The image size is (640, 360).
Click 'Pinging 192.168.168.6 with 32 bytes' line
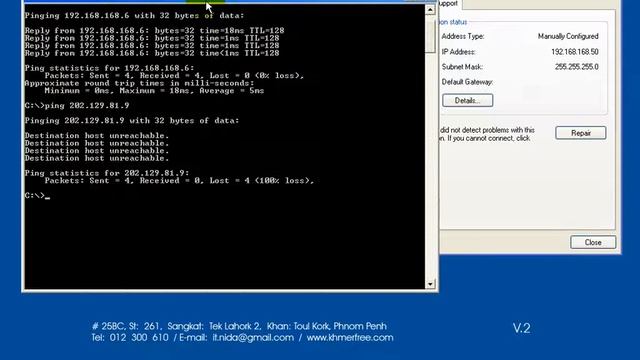pyautogui.click(x=134, y=16)
